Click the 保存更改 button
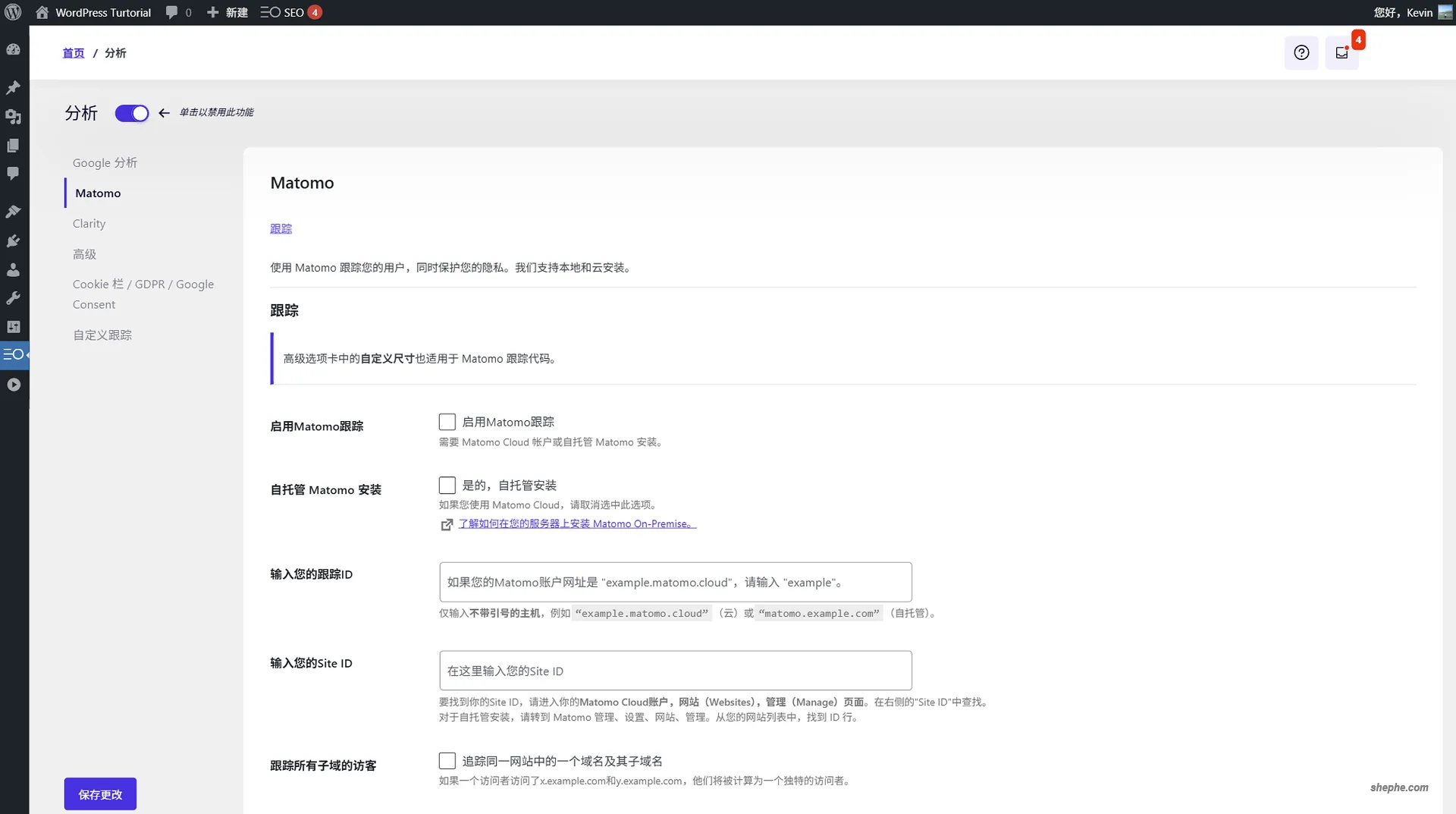Screen dimensions: 1456x814 [x=99, y=794]
